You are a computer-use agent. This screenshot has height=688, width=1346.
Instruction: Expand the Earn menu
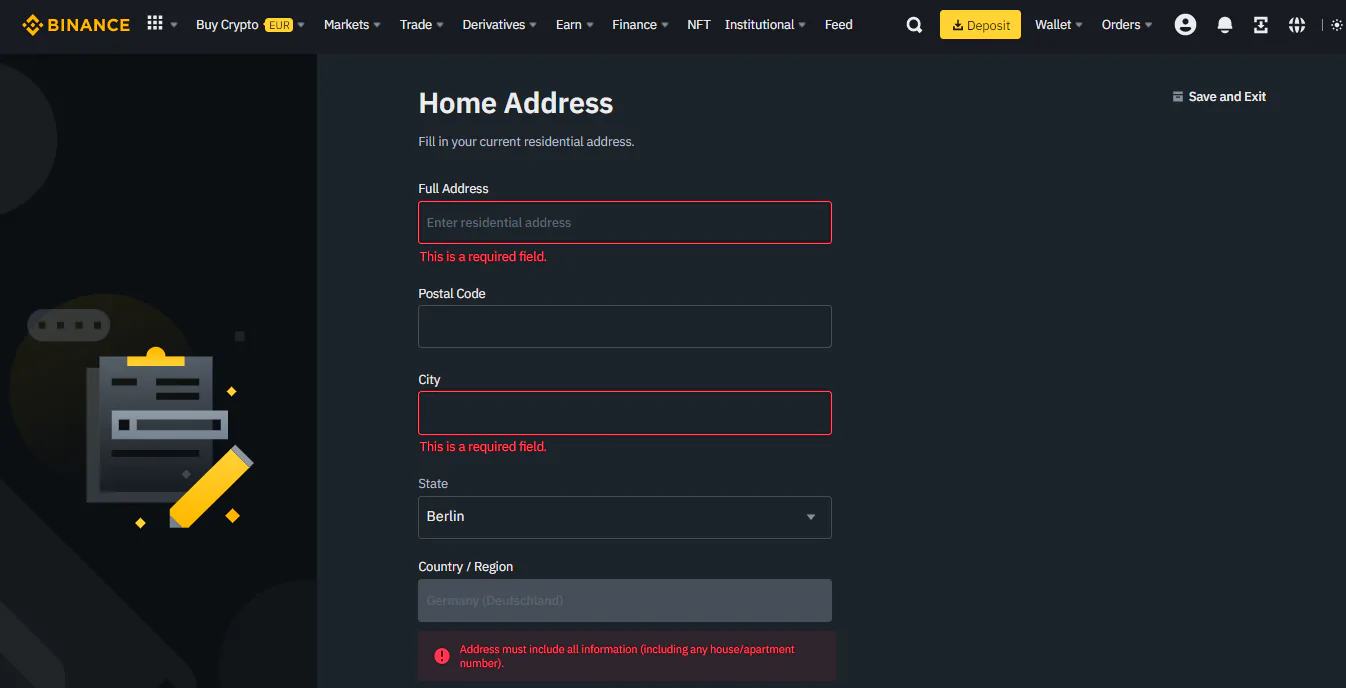(575, 25)
